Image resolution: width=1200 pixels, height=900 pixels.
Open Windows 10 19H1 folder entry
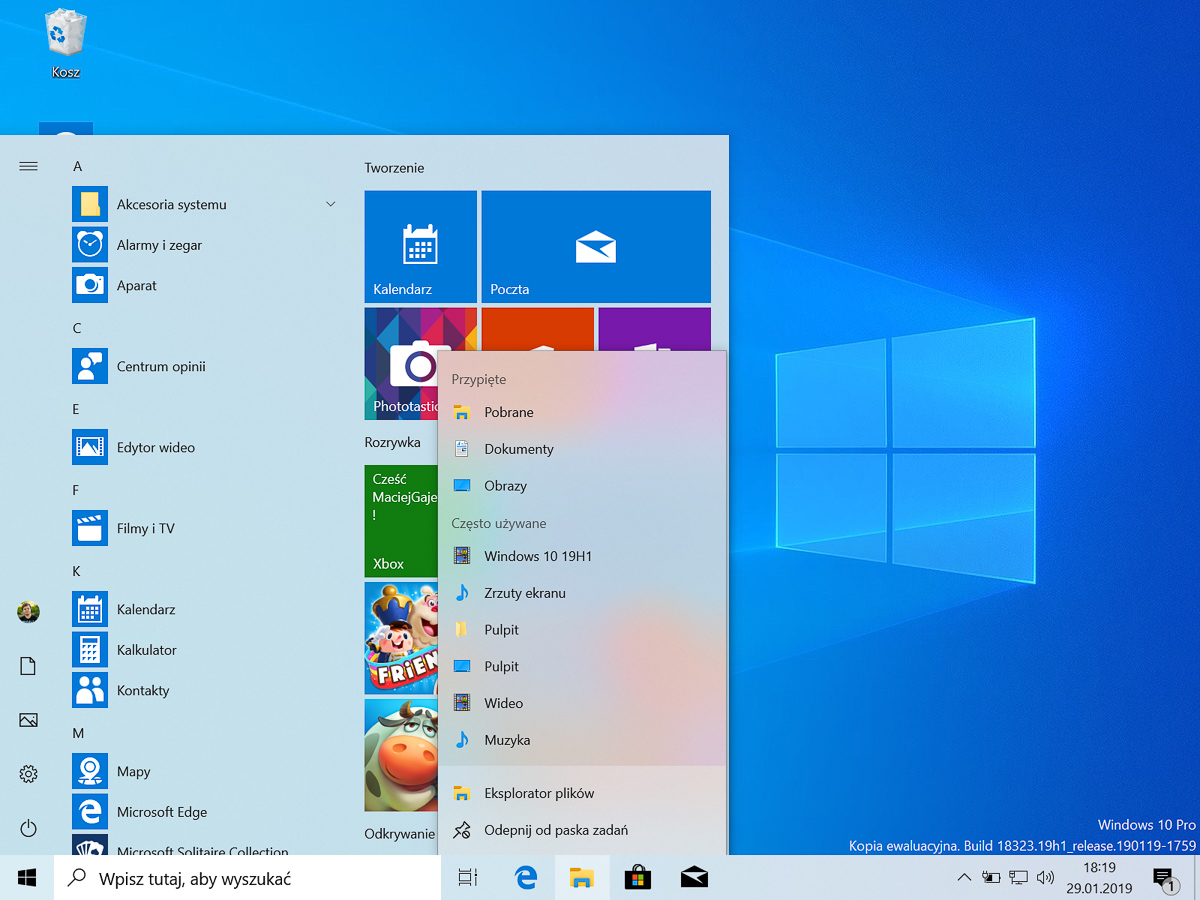point(582,556)
